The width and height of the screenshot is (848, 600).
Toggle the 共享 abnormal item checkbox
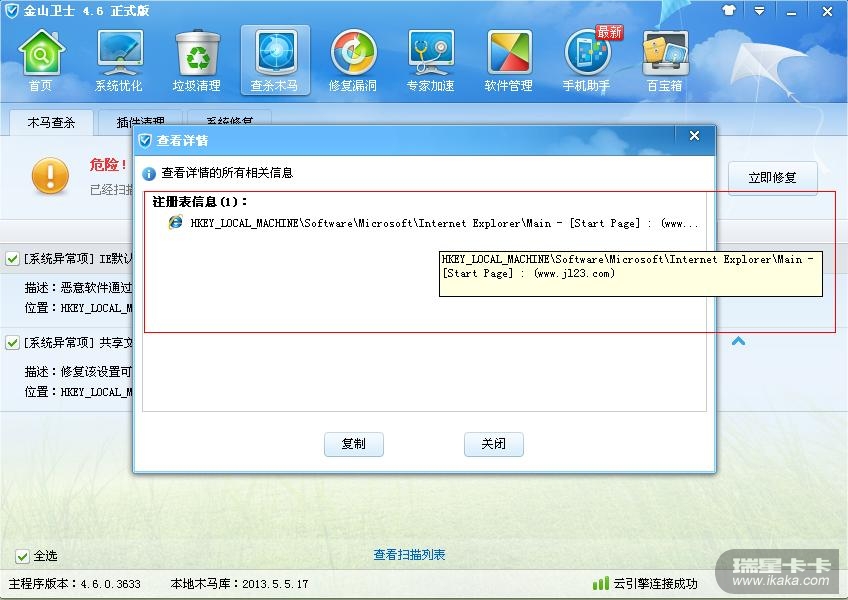(12, 343)
